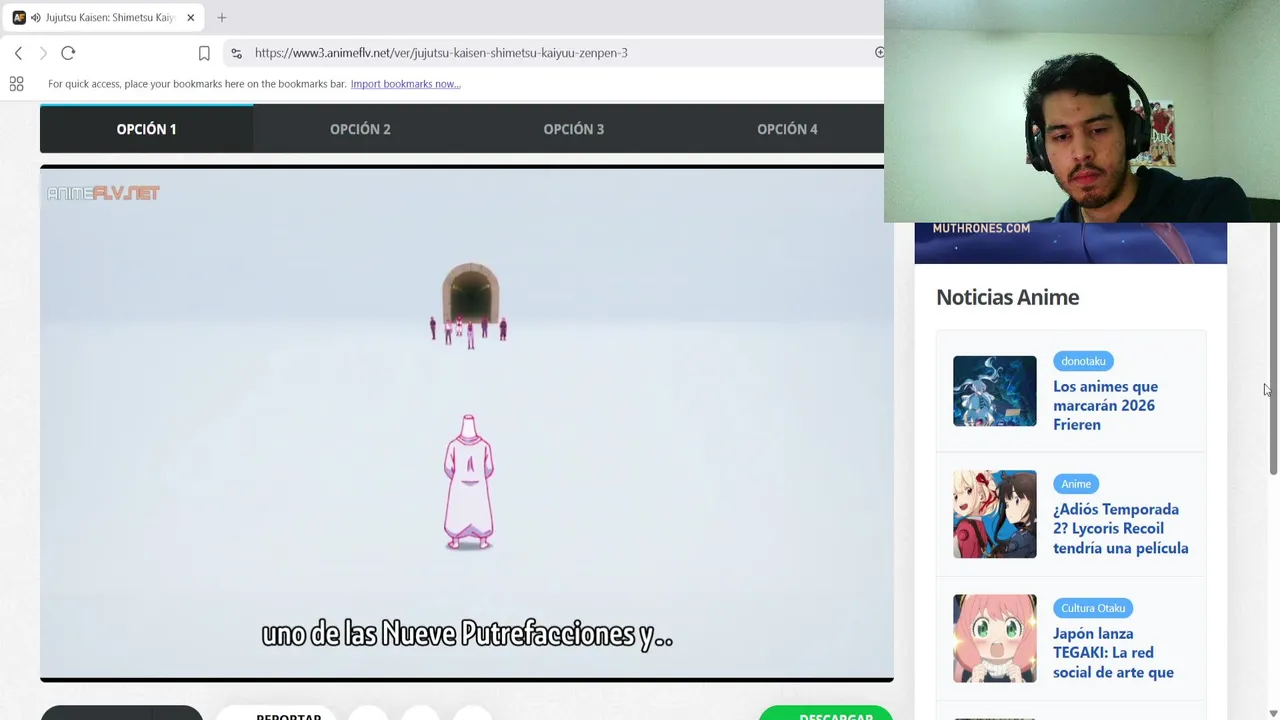
Task: Click the anime video player to pause
Action: tap(466, 424)
